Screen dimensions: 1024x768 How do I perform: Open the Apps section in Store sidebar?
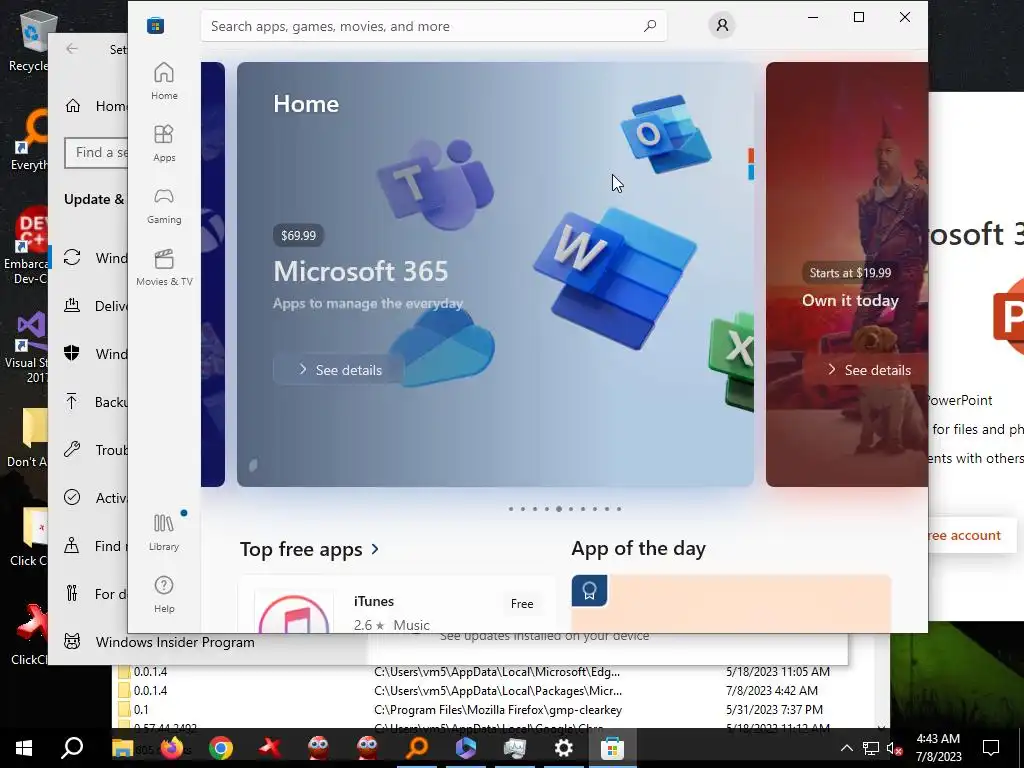[x=164, y=143]
